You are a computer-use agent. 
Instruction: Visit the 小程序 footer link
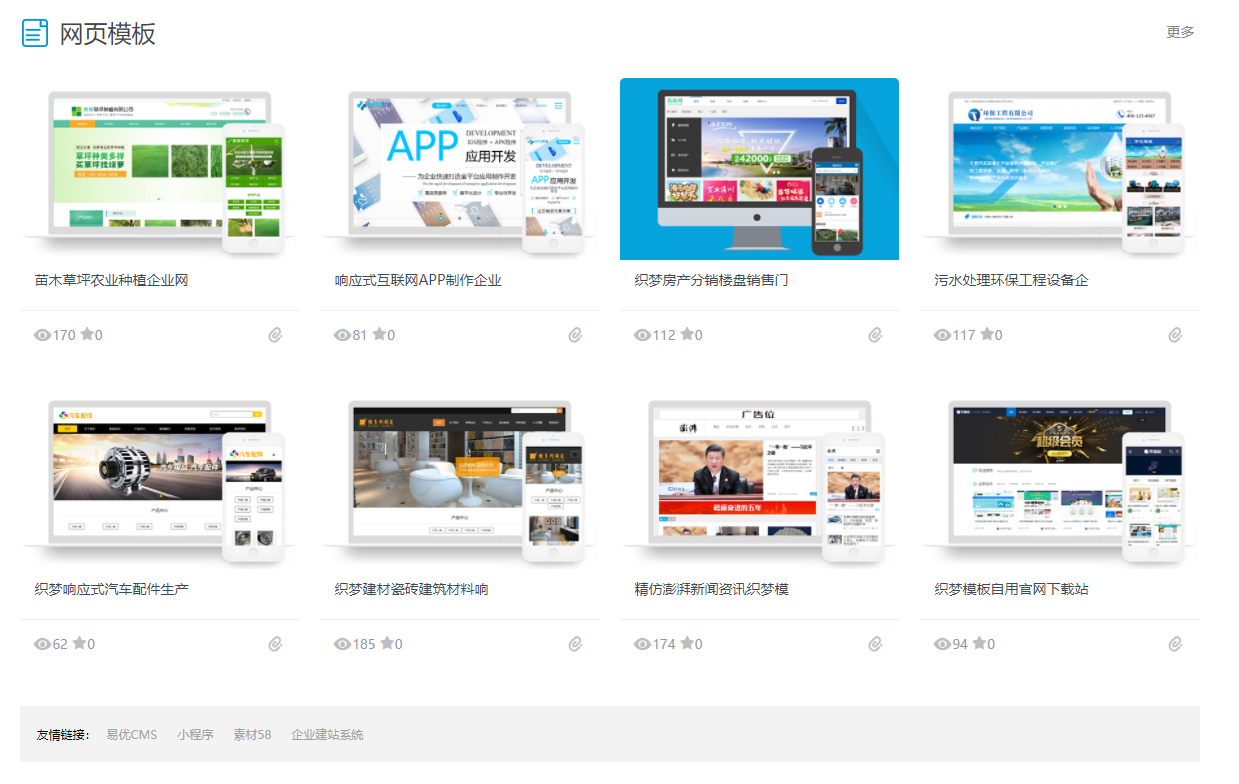195,735
